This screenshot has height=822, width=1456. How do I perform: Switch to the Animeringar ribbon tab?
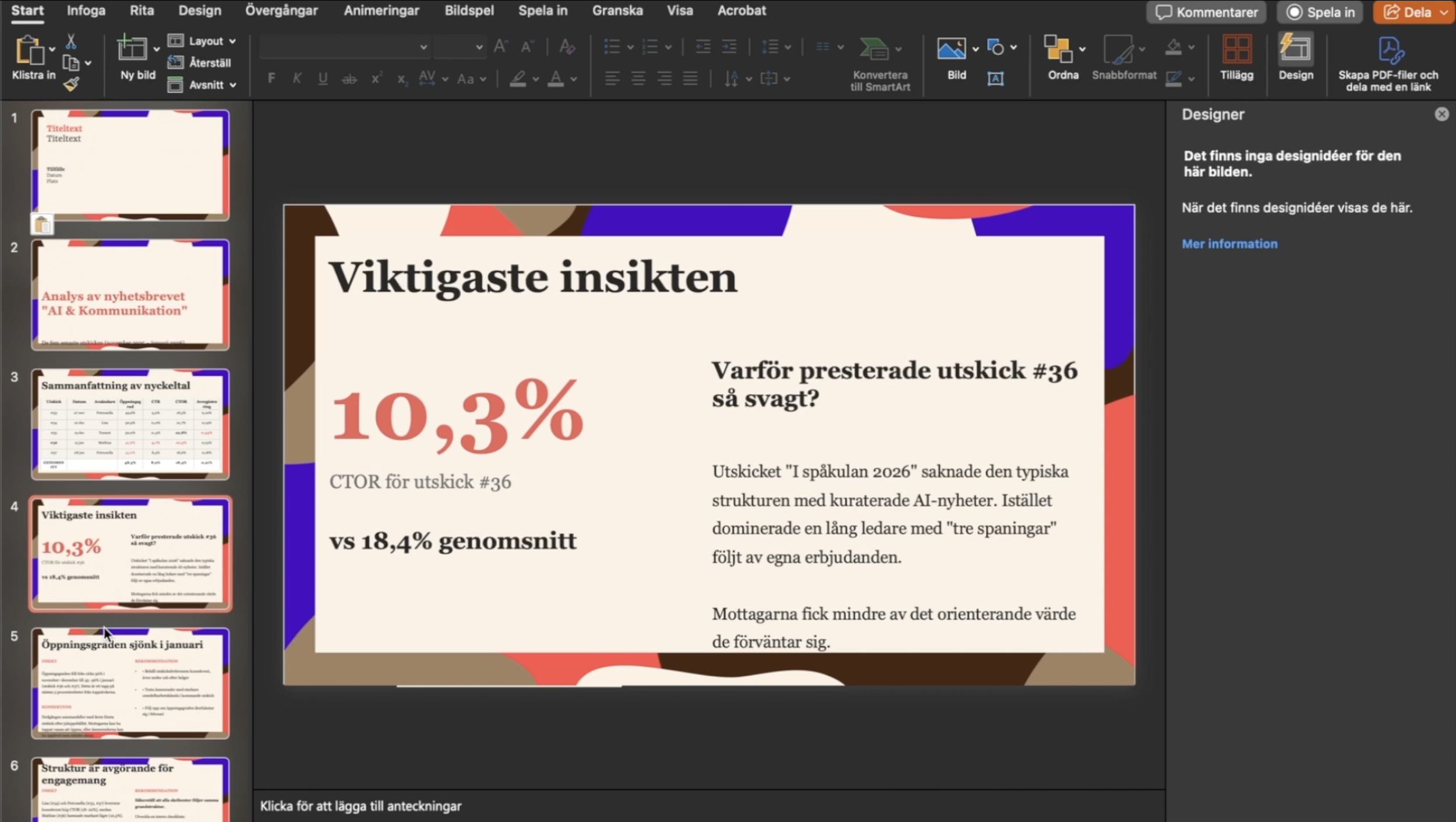[x=381, y=10]
